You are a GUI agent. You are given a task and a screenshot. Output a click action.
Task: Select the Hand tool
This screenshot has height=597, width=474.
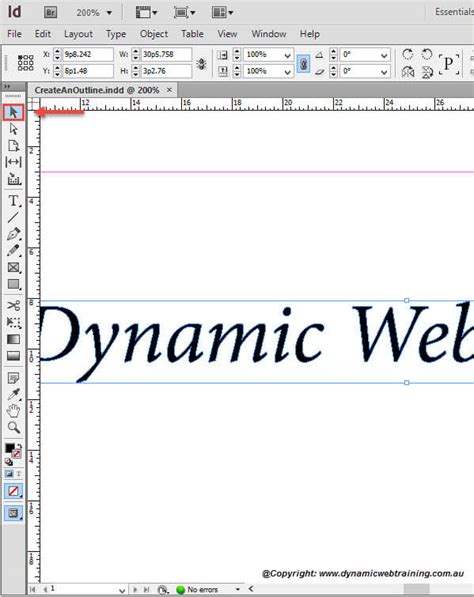point(13,411)
